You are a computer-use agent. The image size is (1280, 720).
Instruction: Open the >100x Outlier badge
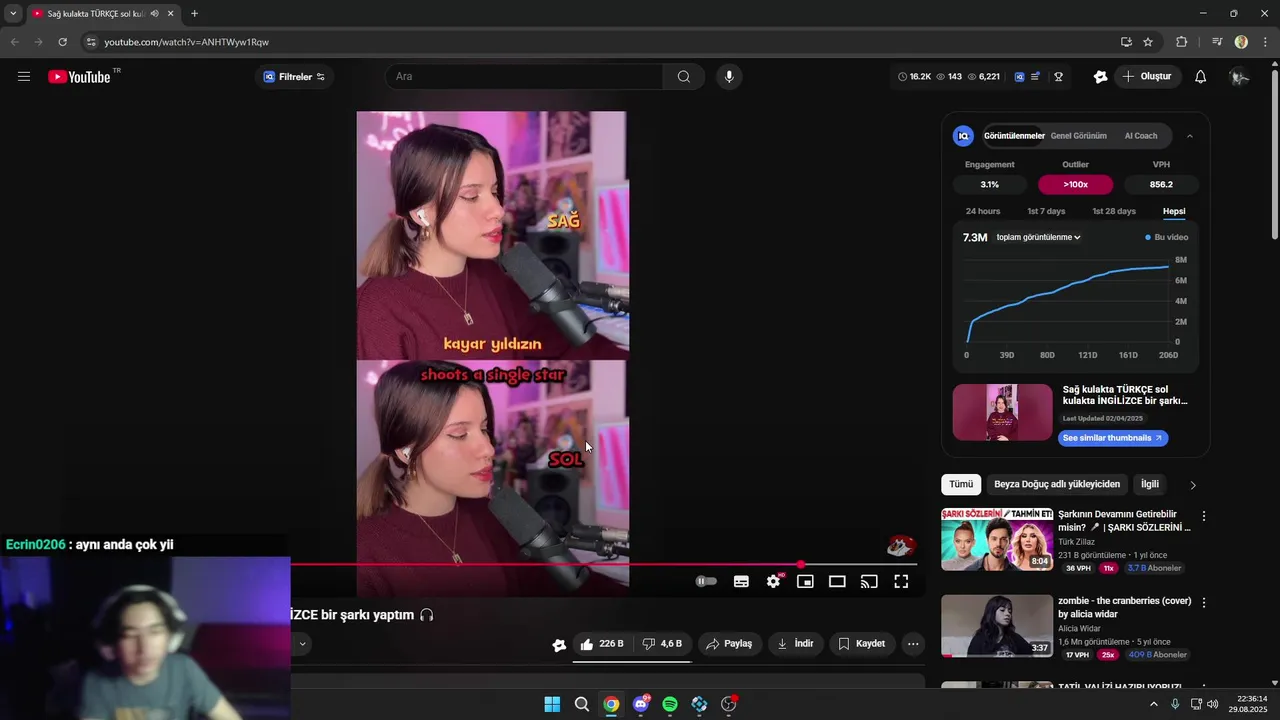(1075, 184)
